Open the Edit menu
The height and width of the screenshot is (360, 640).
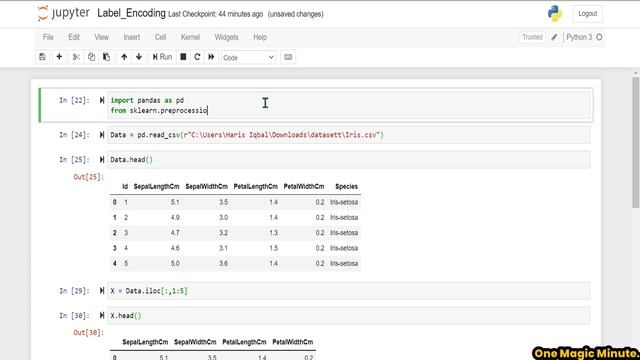74,37
